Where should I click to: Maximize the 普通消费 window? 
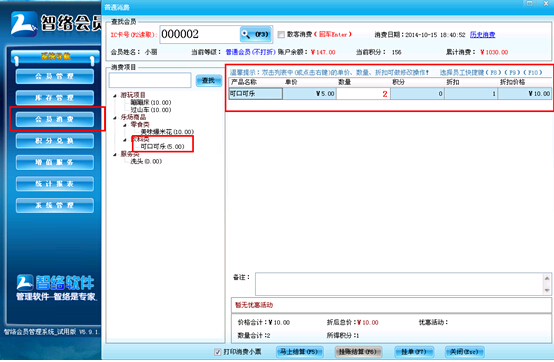tap(529, 4)
